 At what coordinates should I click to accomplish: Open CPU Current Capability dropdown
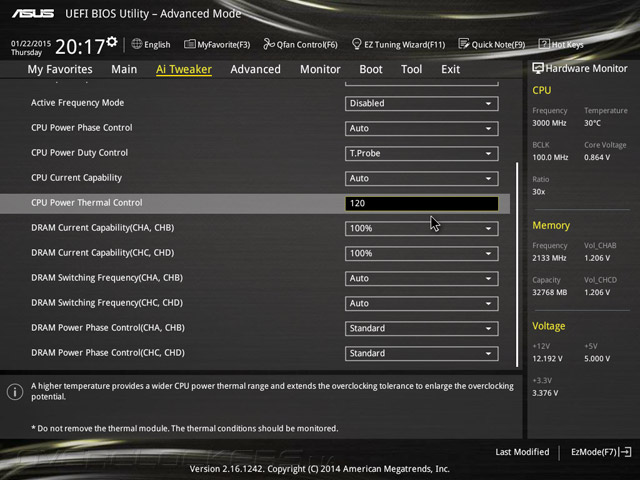click(422, 178)
